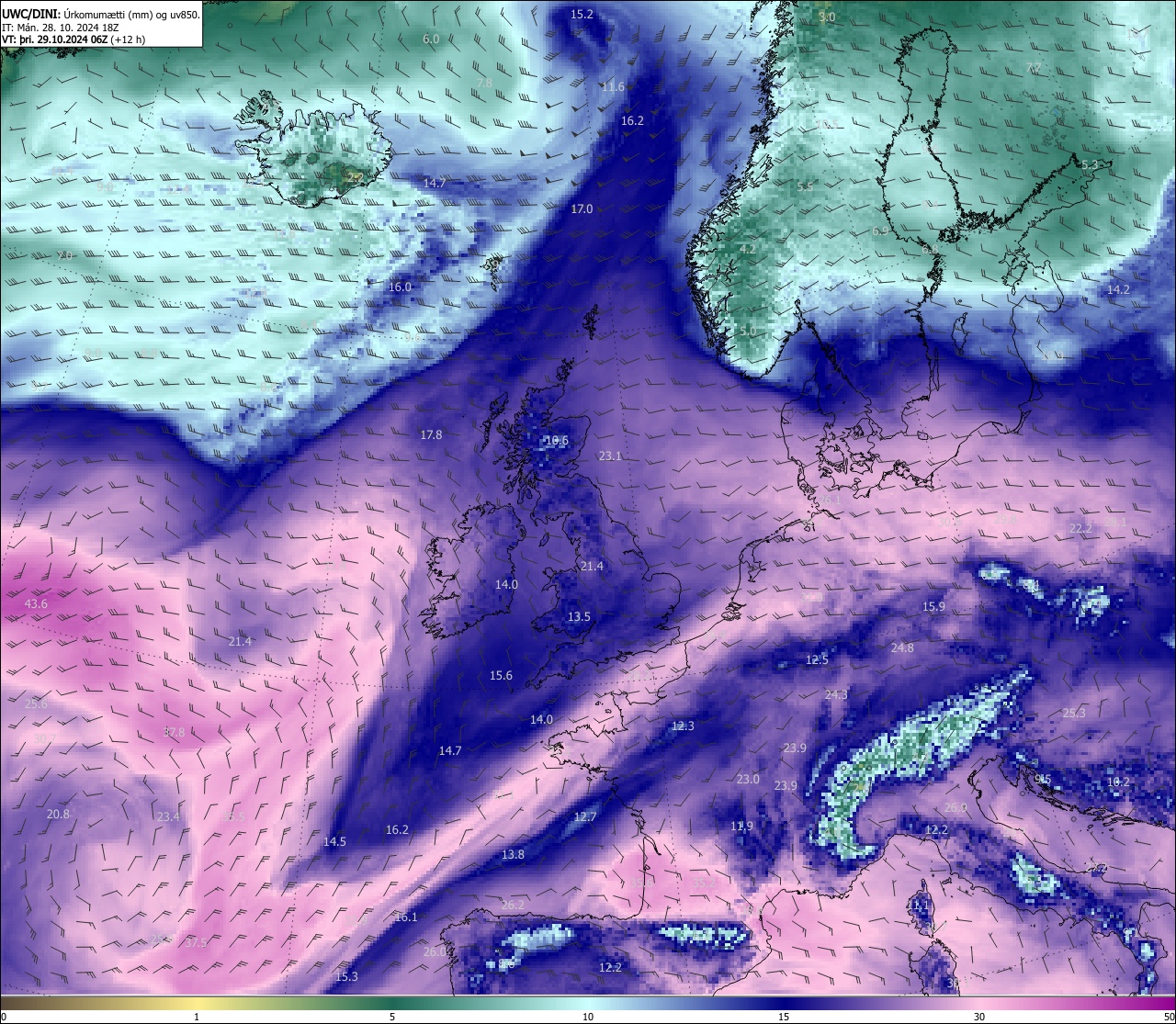Click the 5 tick on color scale
This screenshot has height=1024, width=1176.
pyautogui.click(x=392, y=1017)
